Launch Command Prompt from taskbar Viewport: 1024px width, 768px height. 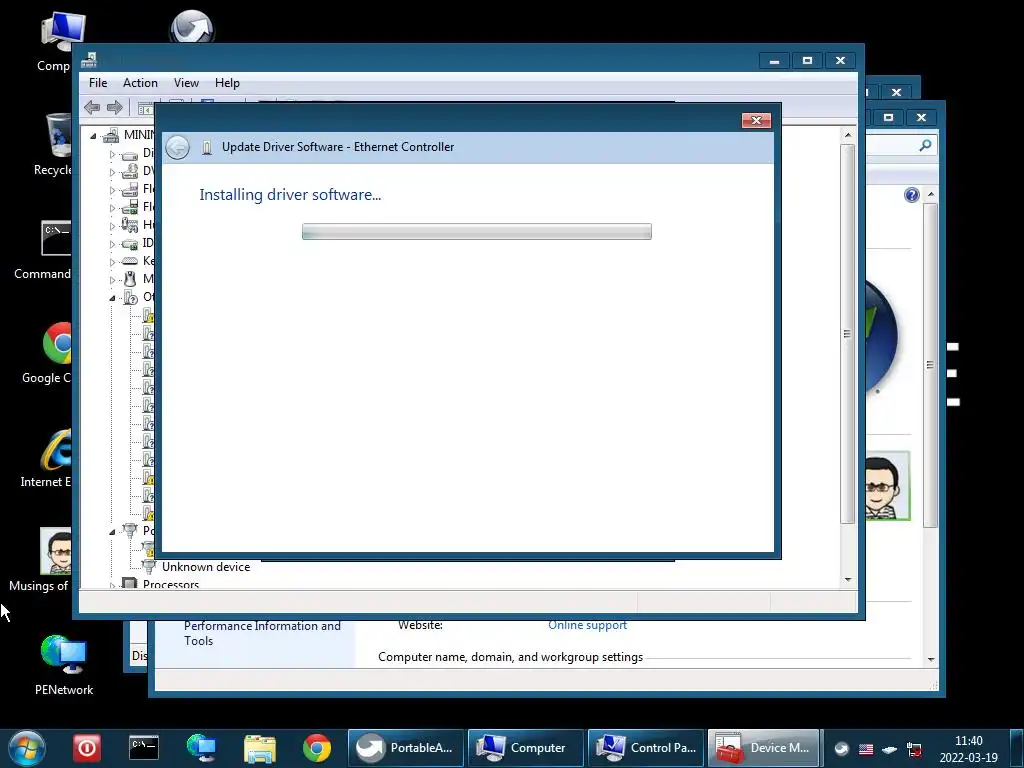tap(144, 748)
